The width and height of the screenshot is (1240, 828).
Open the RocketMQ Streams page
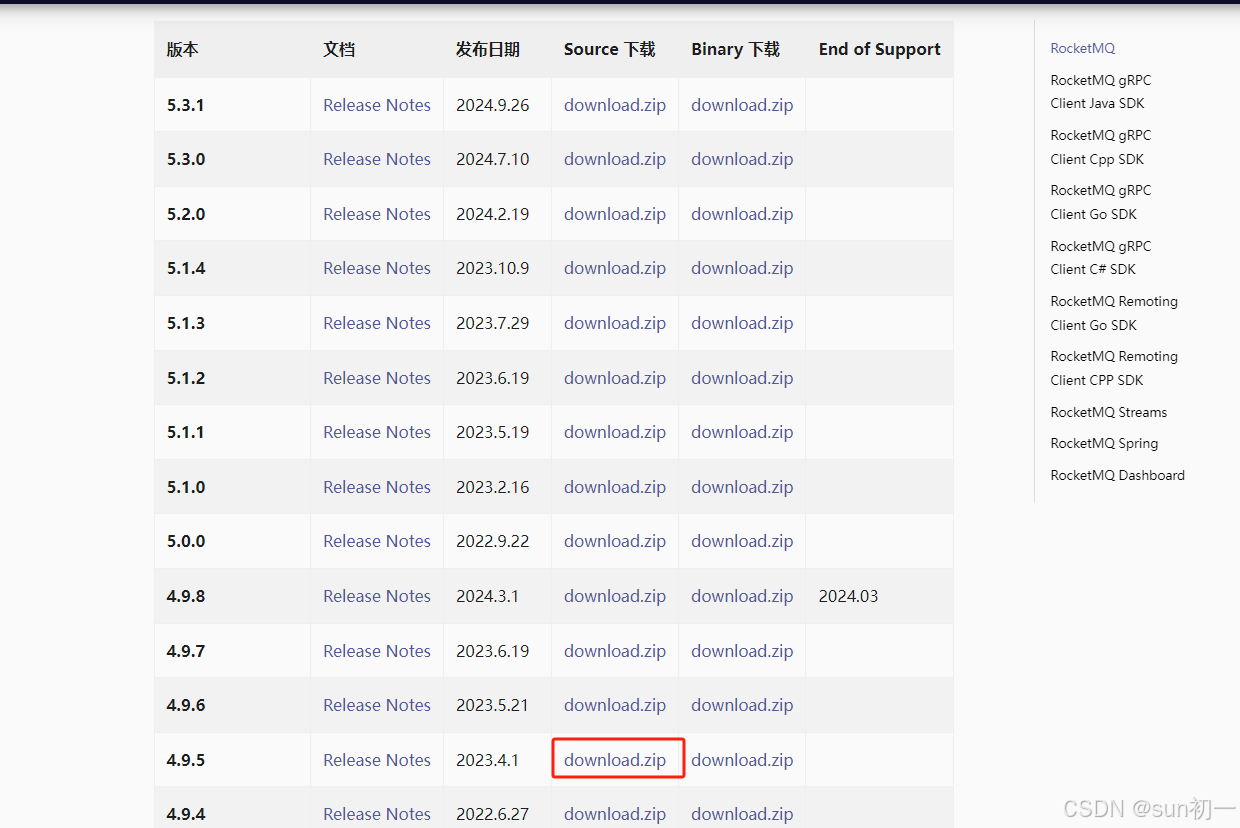coord(1108,412)
